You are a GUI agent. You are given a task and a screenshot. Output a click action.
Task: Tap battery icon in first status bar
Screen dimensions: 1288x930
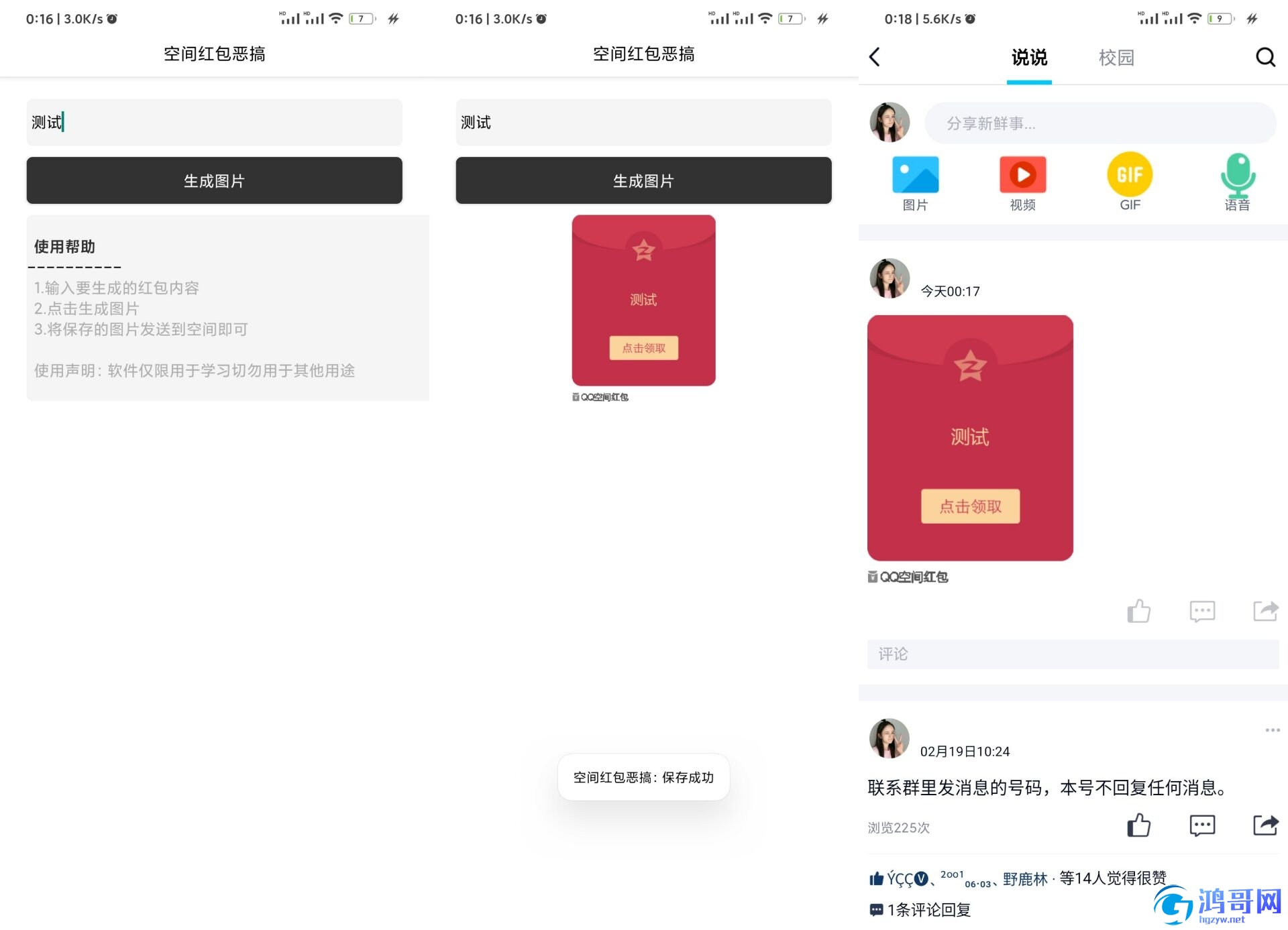tap(362, 19)
